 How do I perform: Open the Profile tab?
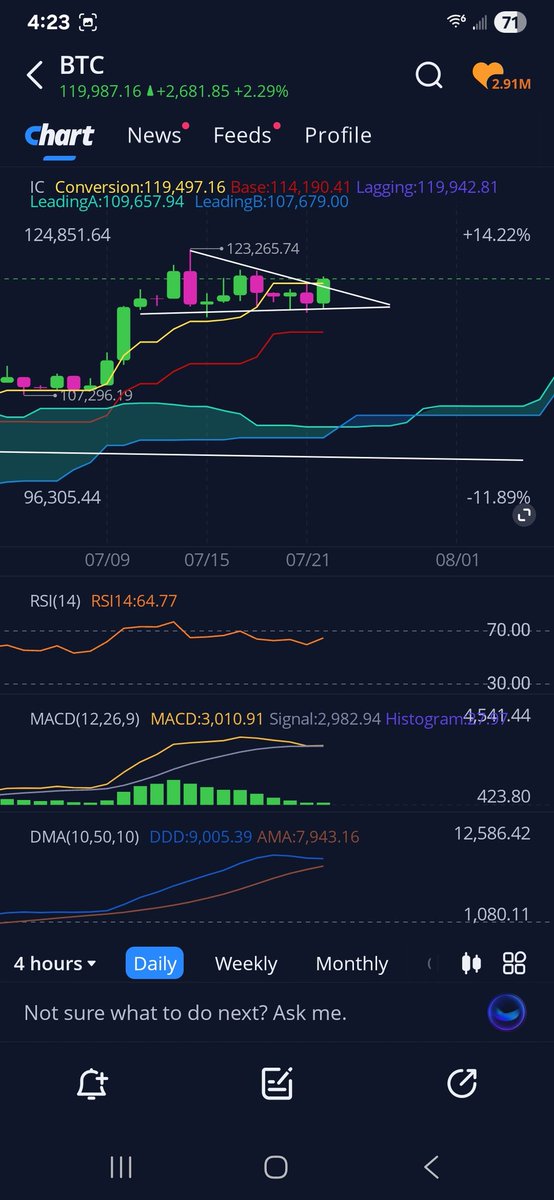point(338,135)
